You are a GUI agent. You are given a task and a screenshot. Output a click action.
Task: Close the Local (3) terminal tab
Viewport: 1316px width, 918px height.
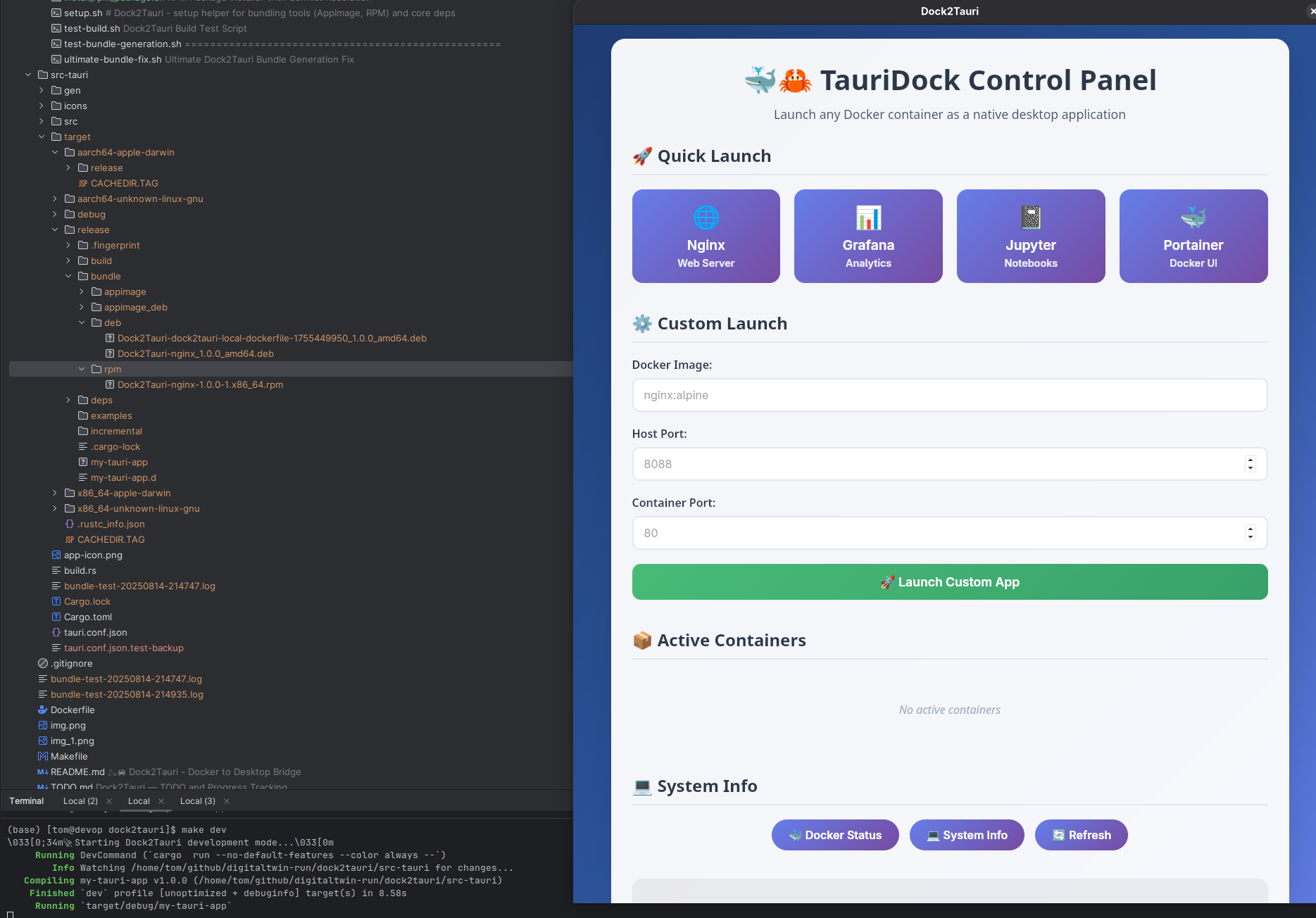(x=227, y=801)
